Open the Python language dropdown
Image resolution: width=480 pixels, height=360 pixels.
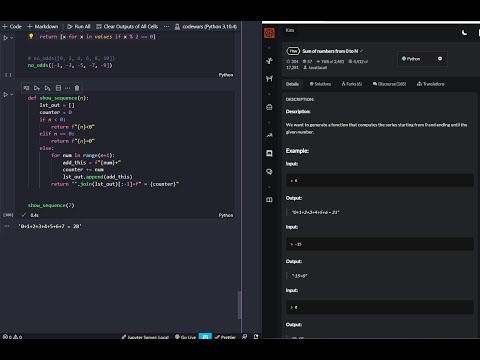tap(422, 59)
